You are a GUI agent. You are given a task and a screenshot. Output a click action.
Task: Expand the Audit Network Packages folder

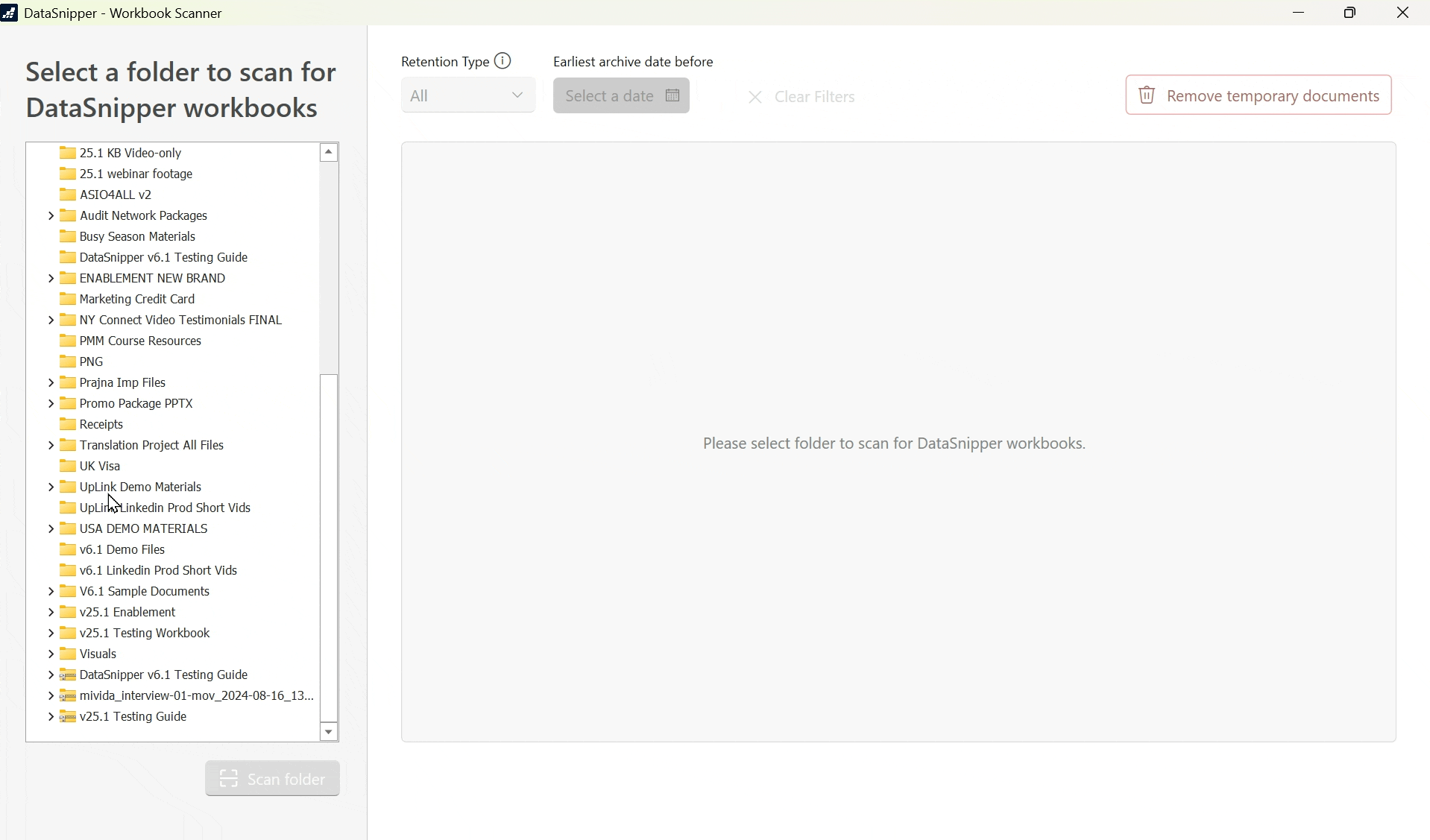coord(51,215)
